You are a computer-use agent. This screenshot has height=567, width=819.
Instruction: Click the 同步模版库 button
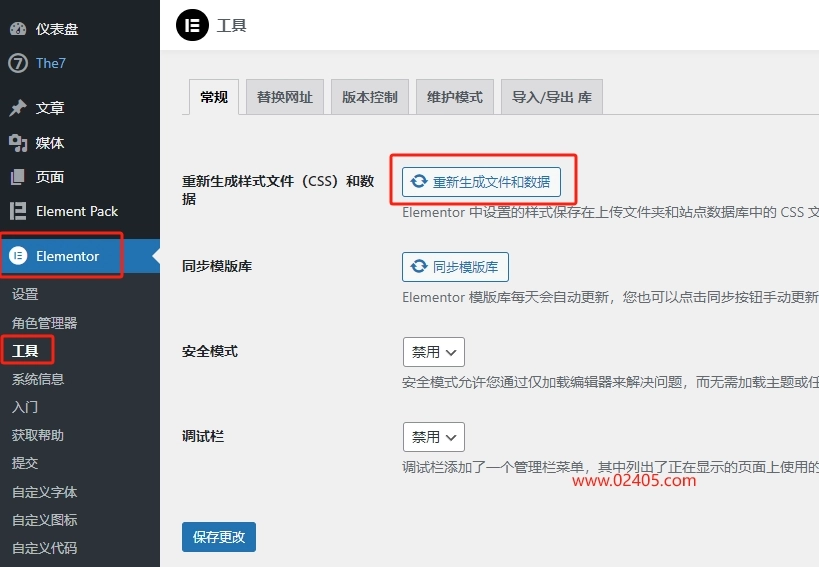coord(456,267)
